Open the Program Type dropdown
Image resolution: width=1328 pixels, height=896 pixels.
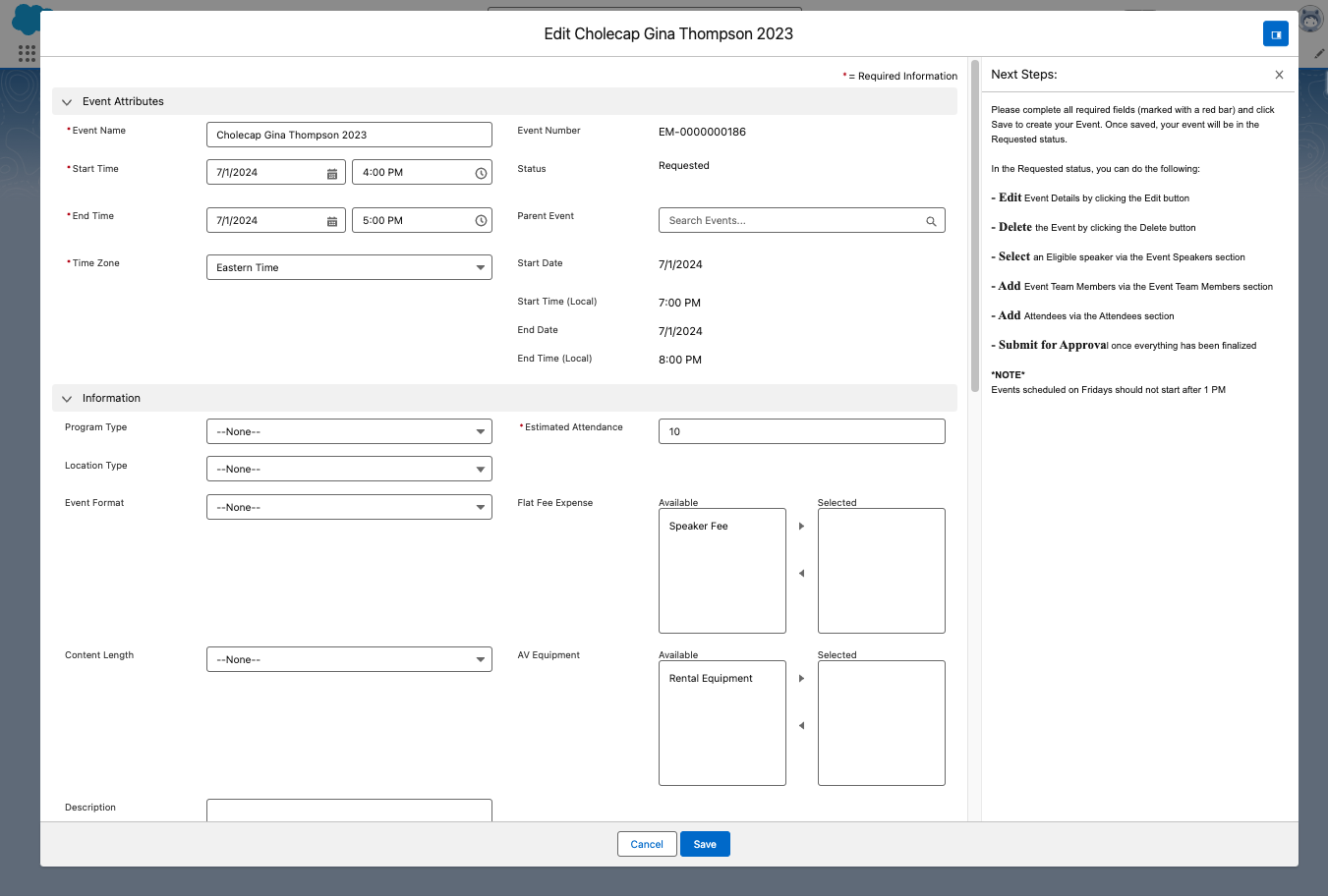tap(349, 431)
